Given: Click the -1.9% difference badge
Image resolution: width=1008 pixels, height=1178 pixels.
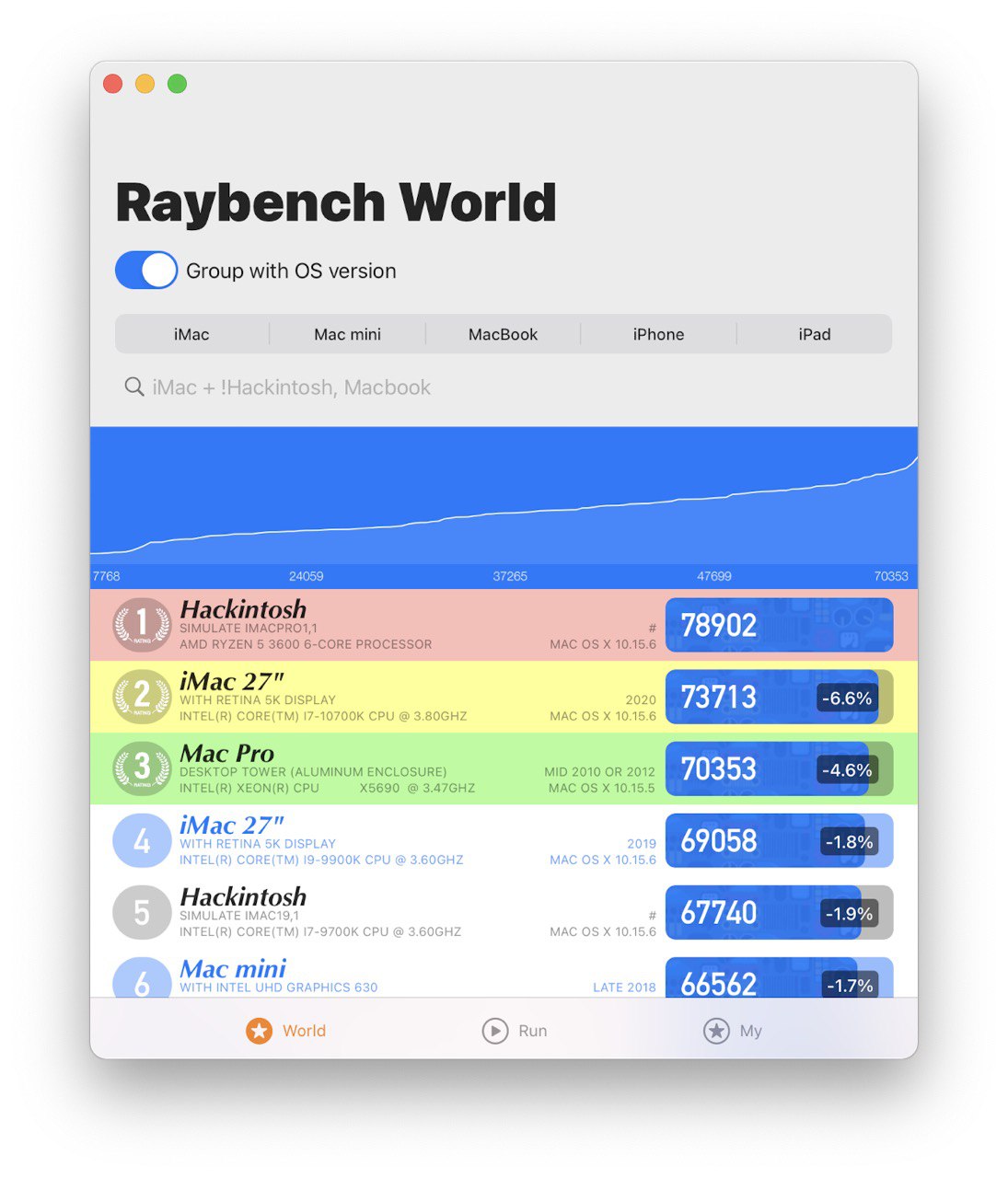Looking at the screenshot, I should pos(849,914).
